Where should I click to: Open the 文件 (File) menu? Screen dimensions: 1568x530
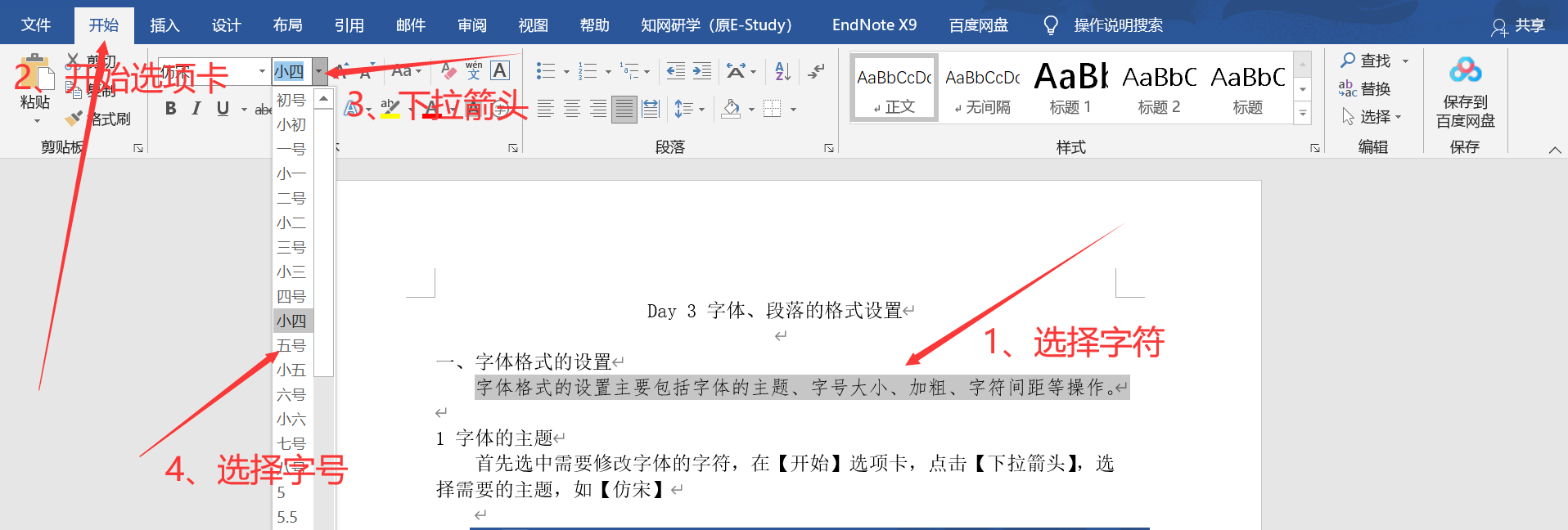[x=35, y=25]
